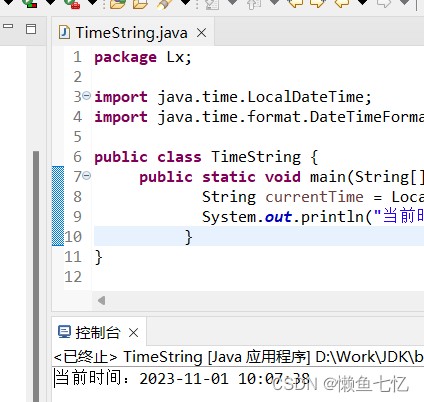Click the 'public static void main' line

(282, 177)
